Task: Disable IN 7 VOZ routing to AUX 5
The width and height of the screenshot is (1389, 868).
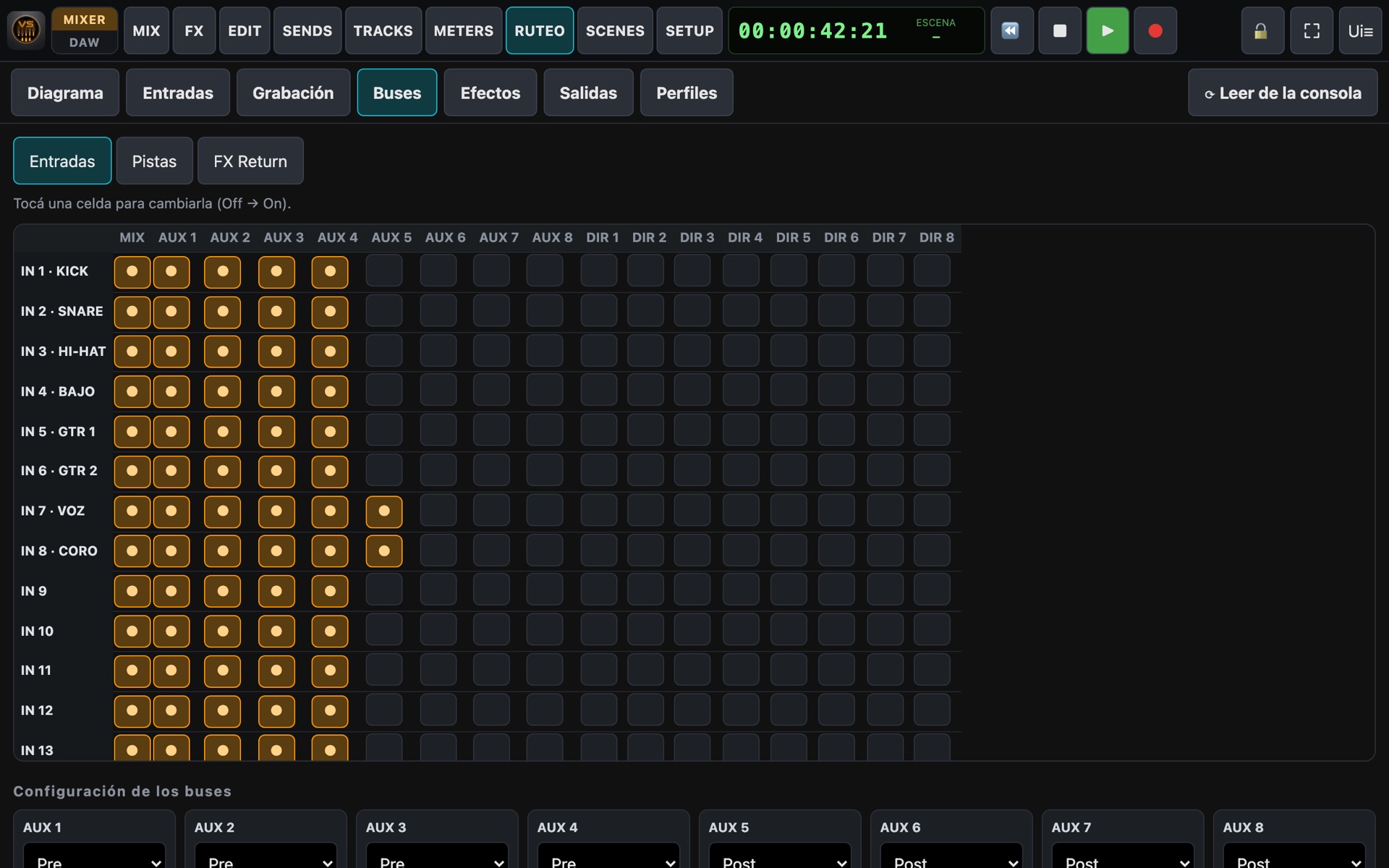Action: [x=384, y=511]
